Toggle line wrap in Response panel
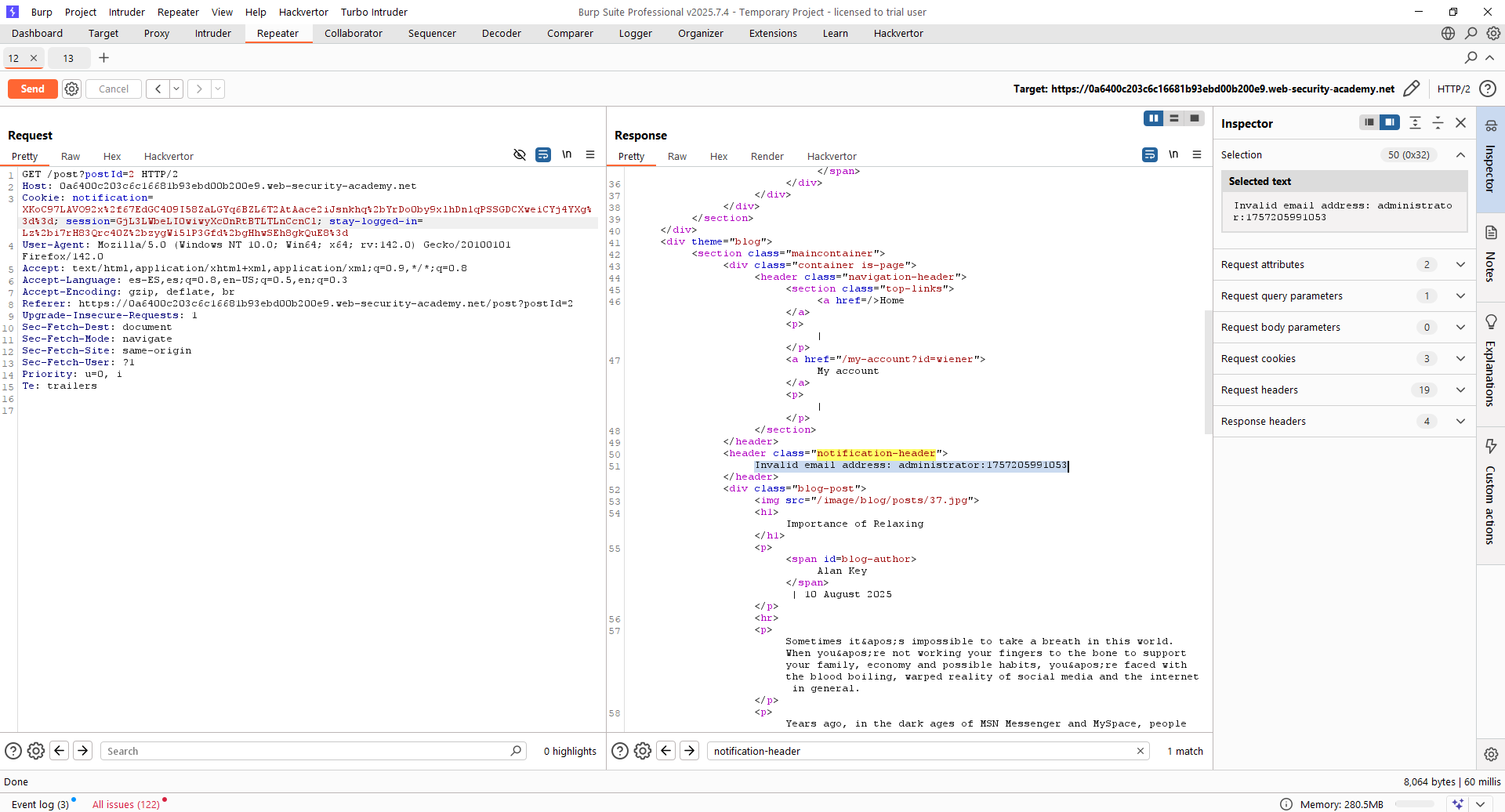This screenshot has width=1505, height=812. click(x=1149, y=155)
